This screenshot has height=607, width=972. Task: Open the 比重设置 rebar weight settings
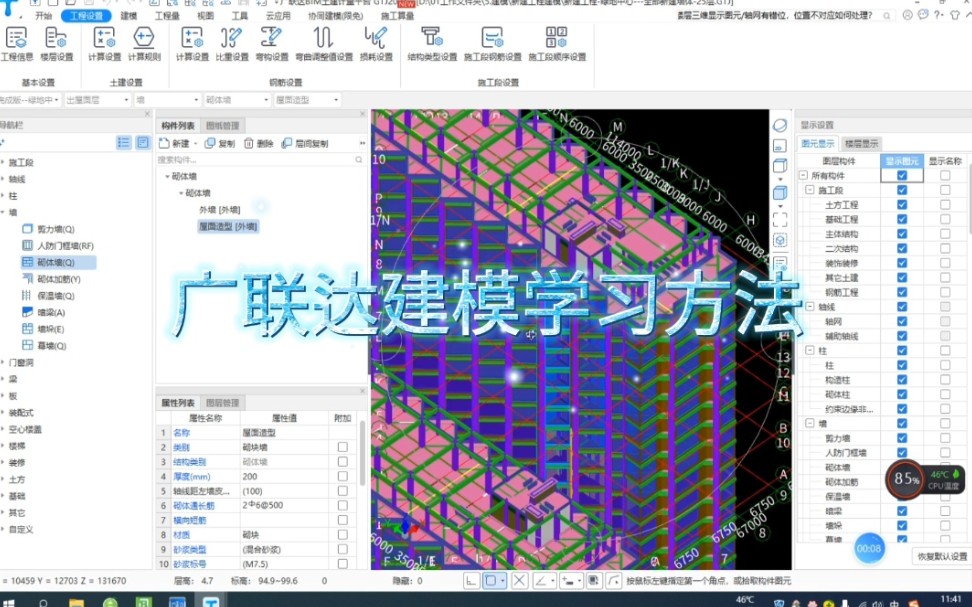coord(232,40)
